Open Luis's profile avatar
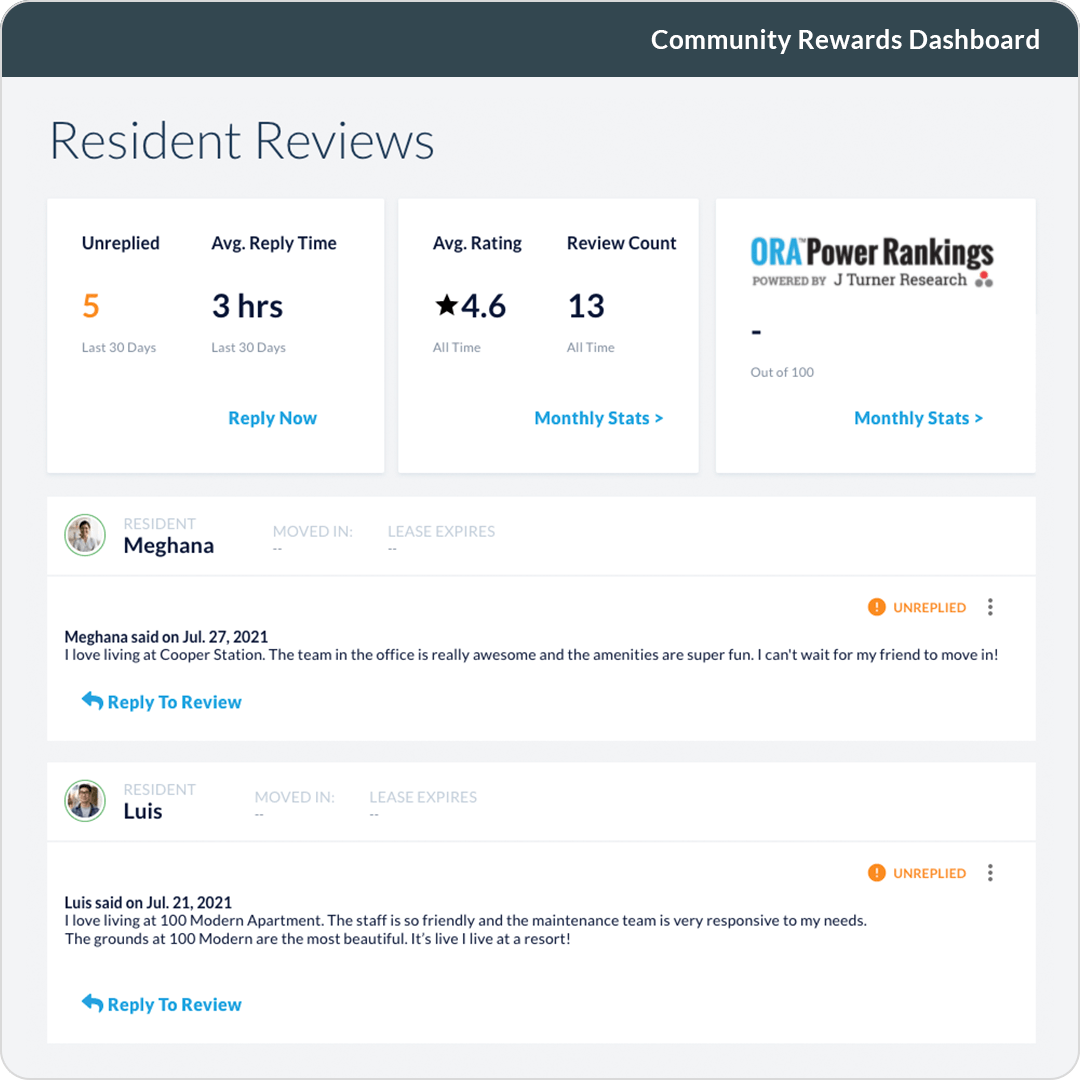This screenshot has width=1080, height=1080. click(x=85, y=801)
